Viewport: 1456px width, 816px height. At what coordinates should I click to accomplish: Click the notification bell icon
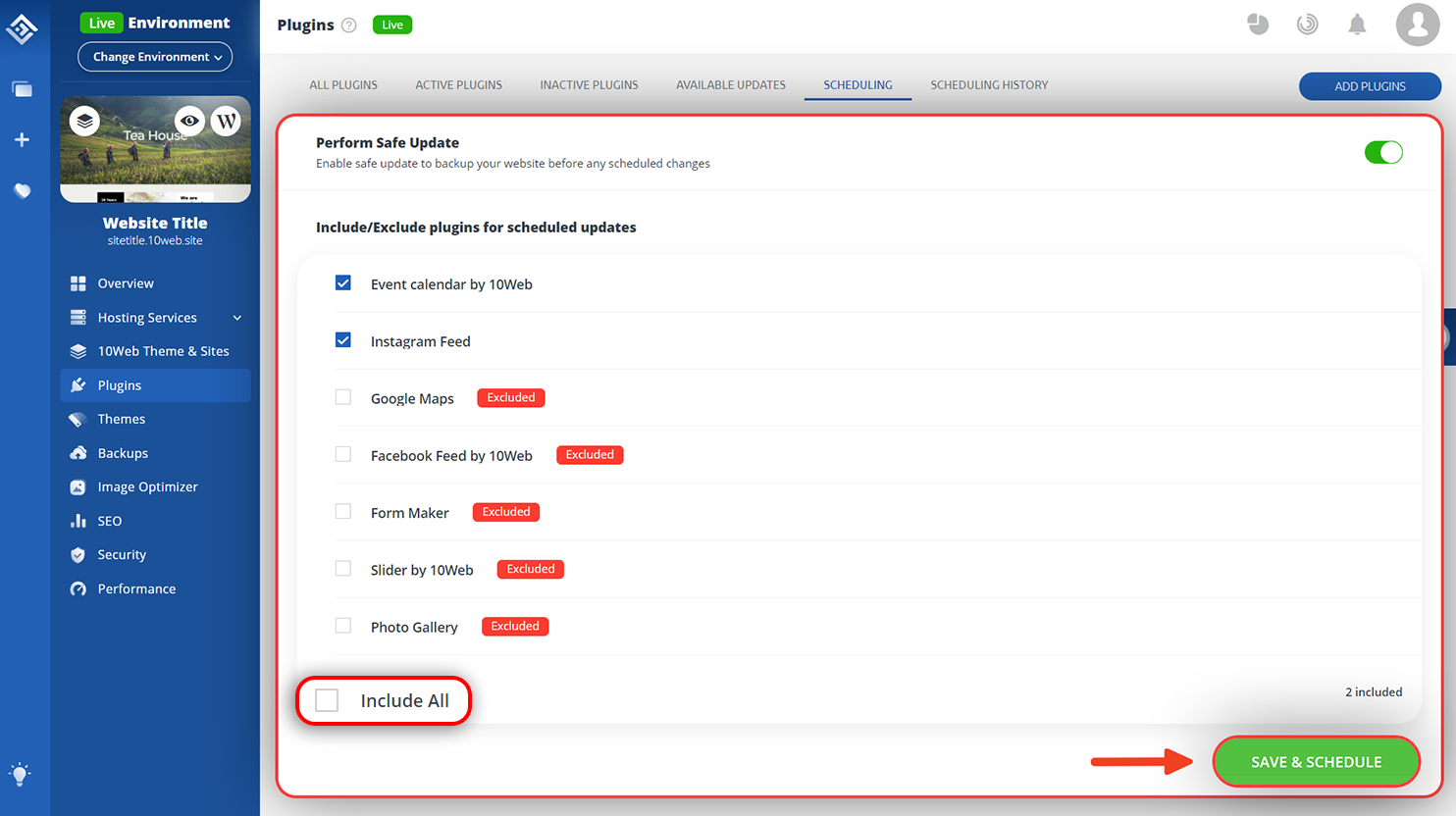click(1357, 25)
